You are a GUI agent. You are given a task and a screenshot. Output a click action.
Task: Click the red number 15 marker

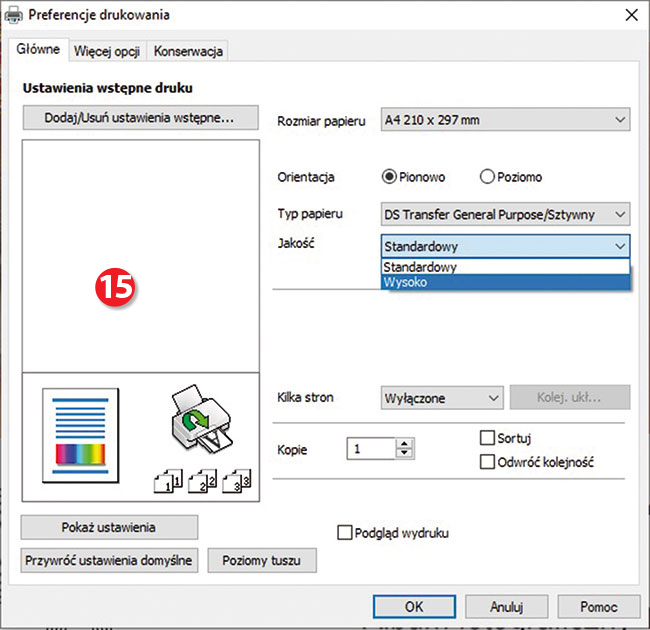coord(115,288)
